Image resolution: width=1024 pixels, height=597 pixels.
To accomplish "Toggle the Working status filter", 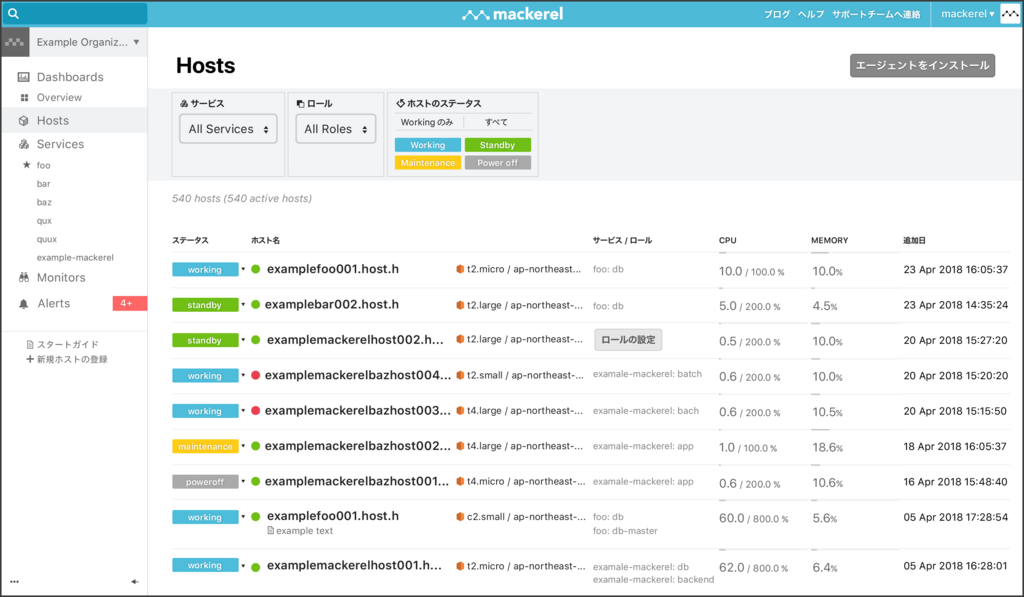I will (428, 145).
